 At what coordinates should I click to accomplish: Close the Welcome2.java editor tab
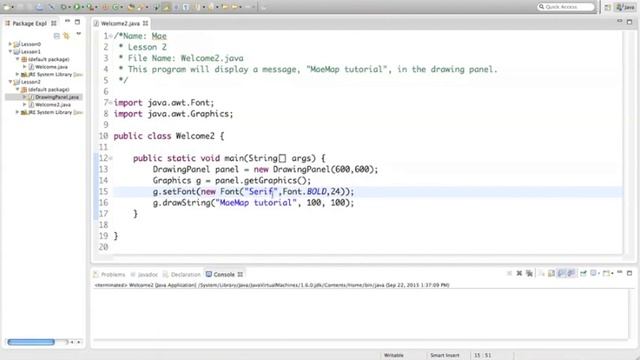[x=145, y=23]
